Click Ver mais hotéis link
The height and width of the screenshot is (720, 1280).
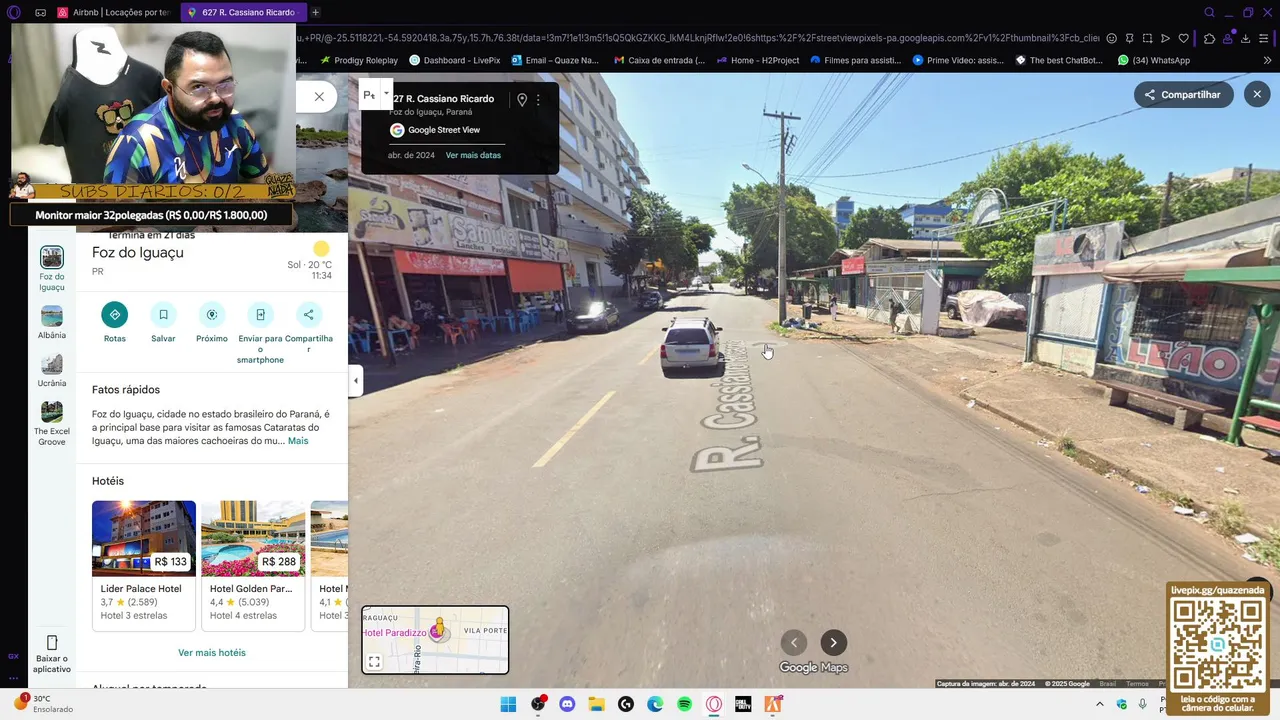[212, 653]
